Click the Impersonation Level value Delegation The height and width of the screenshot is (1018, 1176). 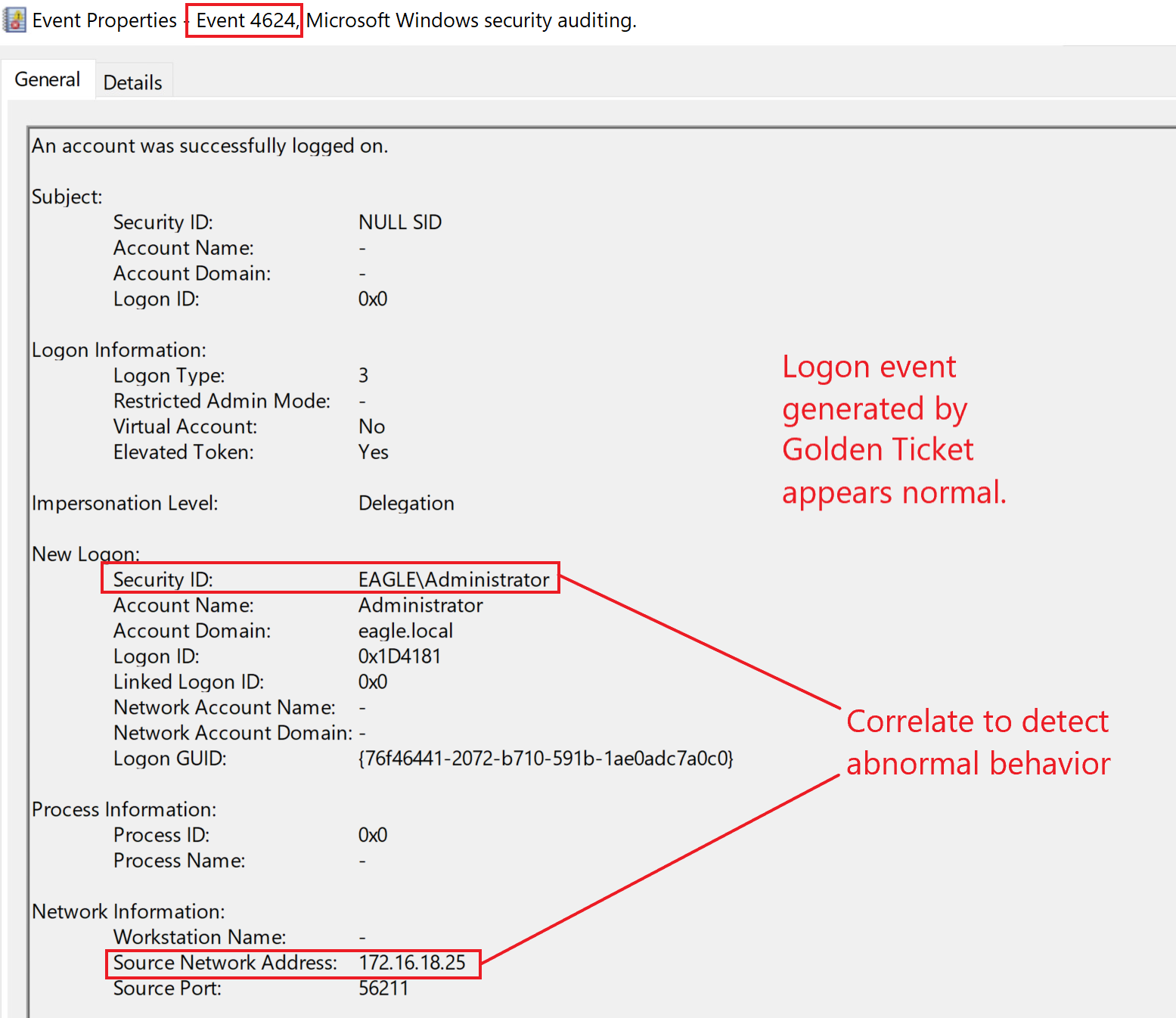tap(406, 504)
